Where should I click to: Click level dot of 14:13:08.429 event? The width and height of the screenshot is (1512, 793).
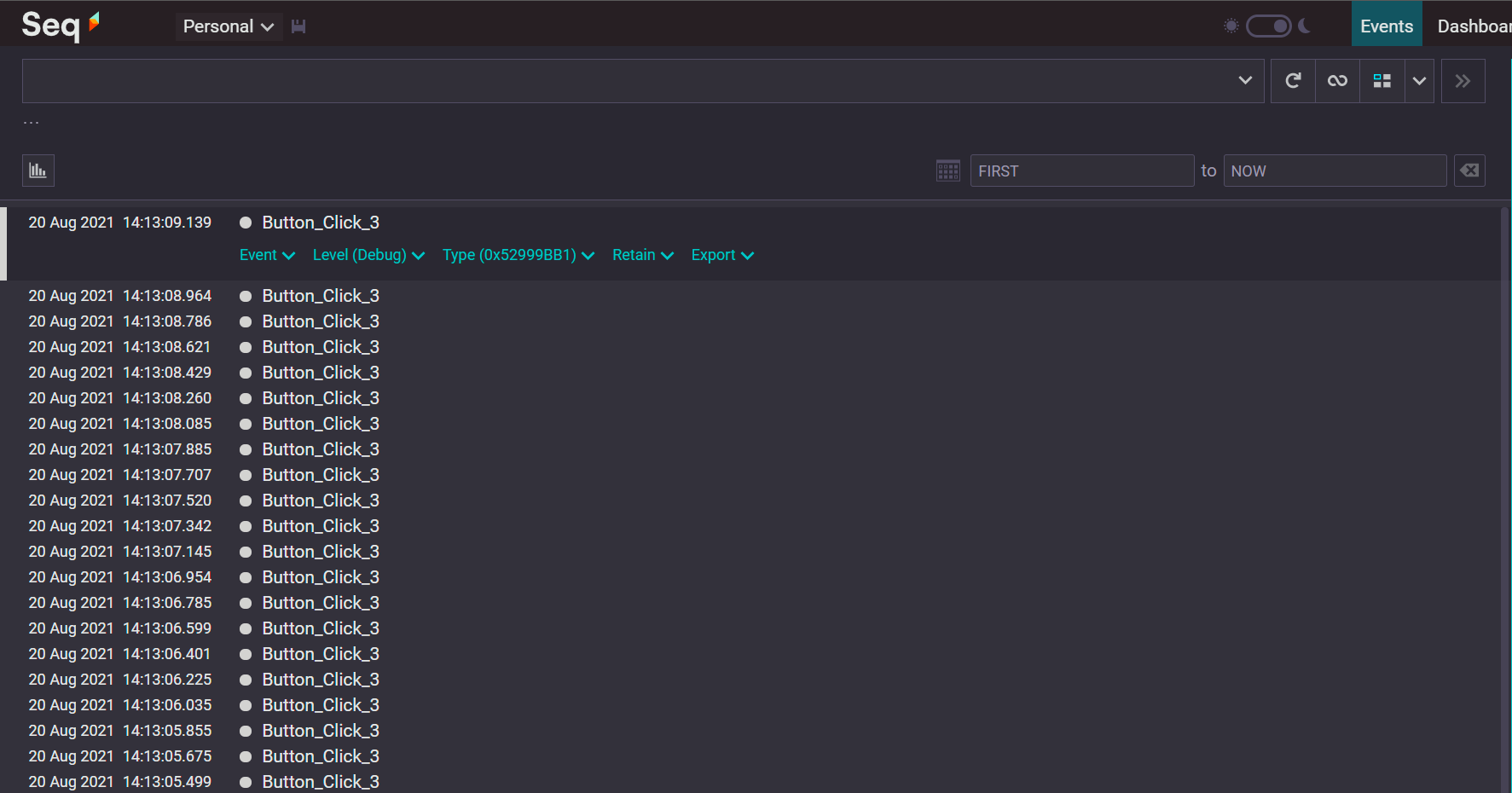pyautogui.click(x=246, y=373)
